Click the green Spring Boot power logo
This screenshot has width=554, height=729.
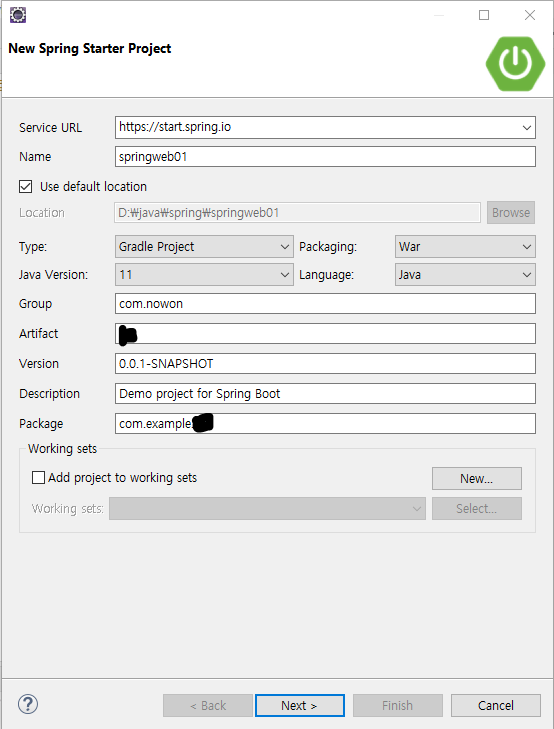[x=515, y=63]
